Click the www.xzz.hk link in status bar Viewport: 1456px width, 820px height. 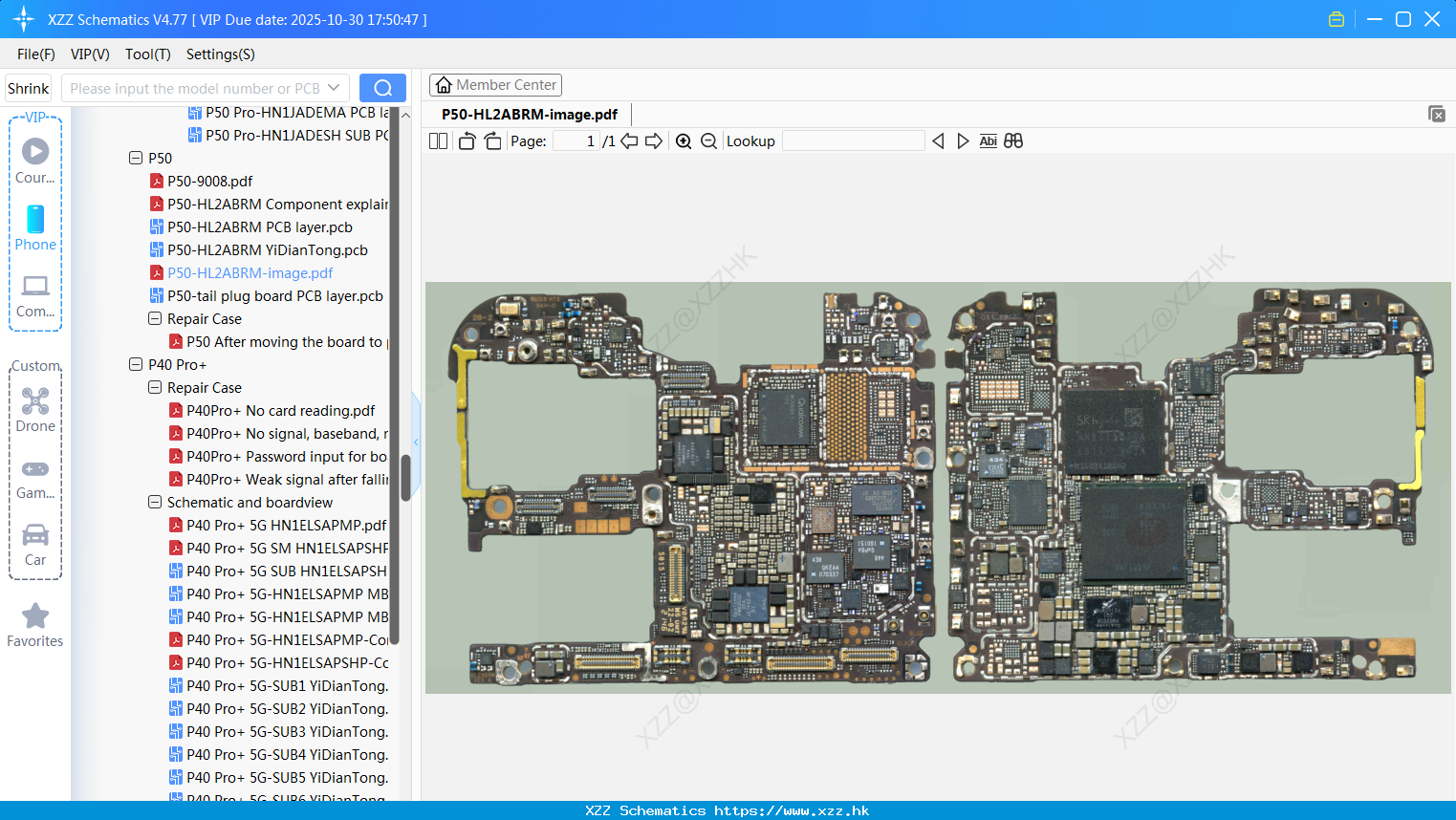click(792, 810)
